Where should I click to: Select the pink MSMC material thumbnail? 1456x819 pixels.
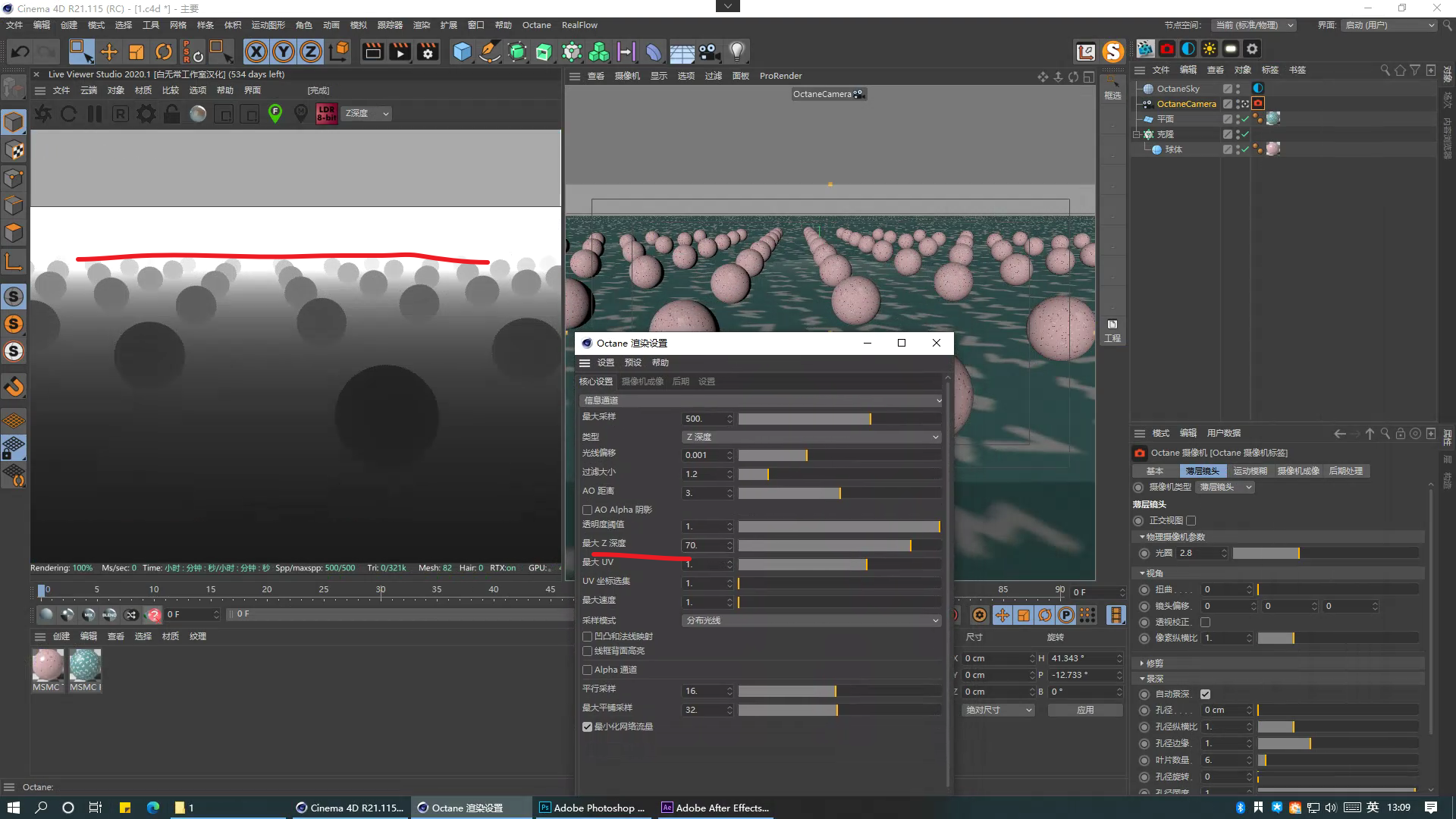(48, 665)
